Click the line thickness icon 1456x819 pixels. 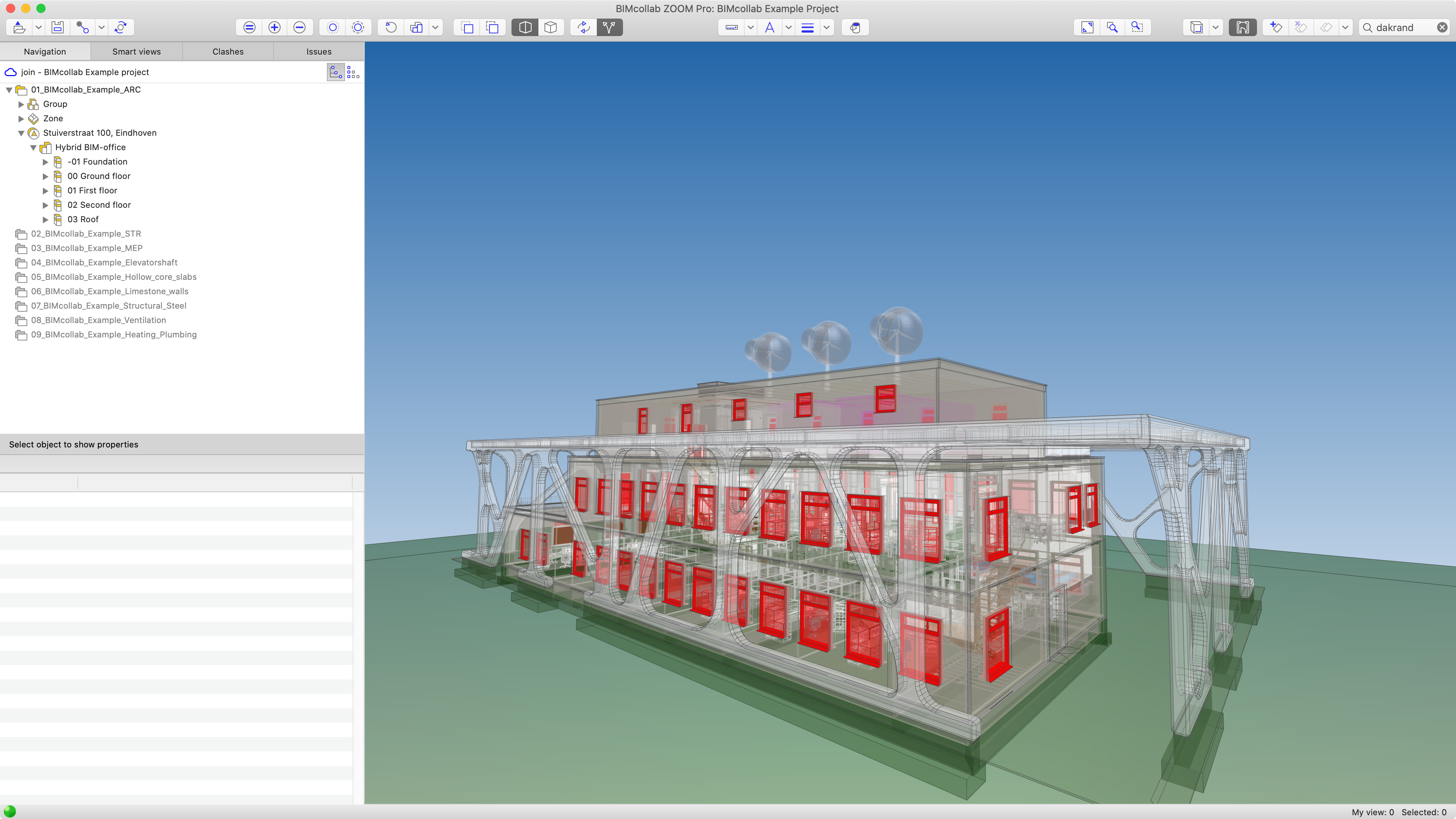(x=808, y=27)
